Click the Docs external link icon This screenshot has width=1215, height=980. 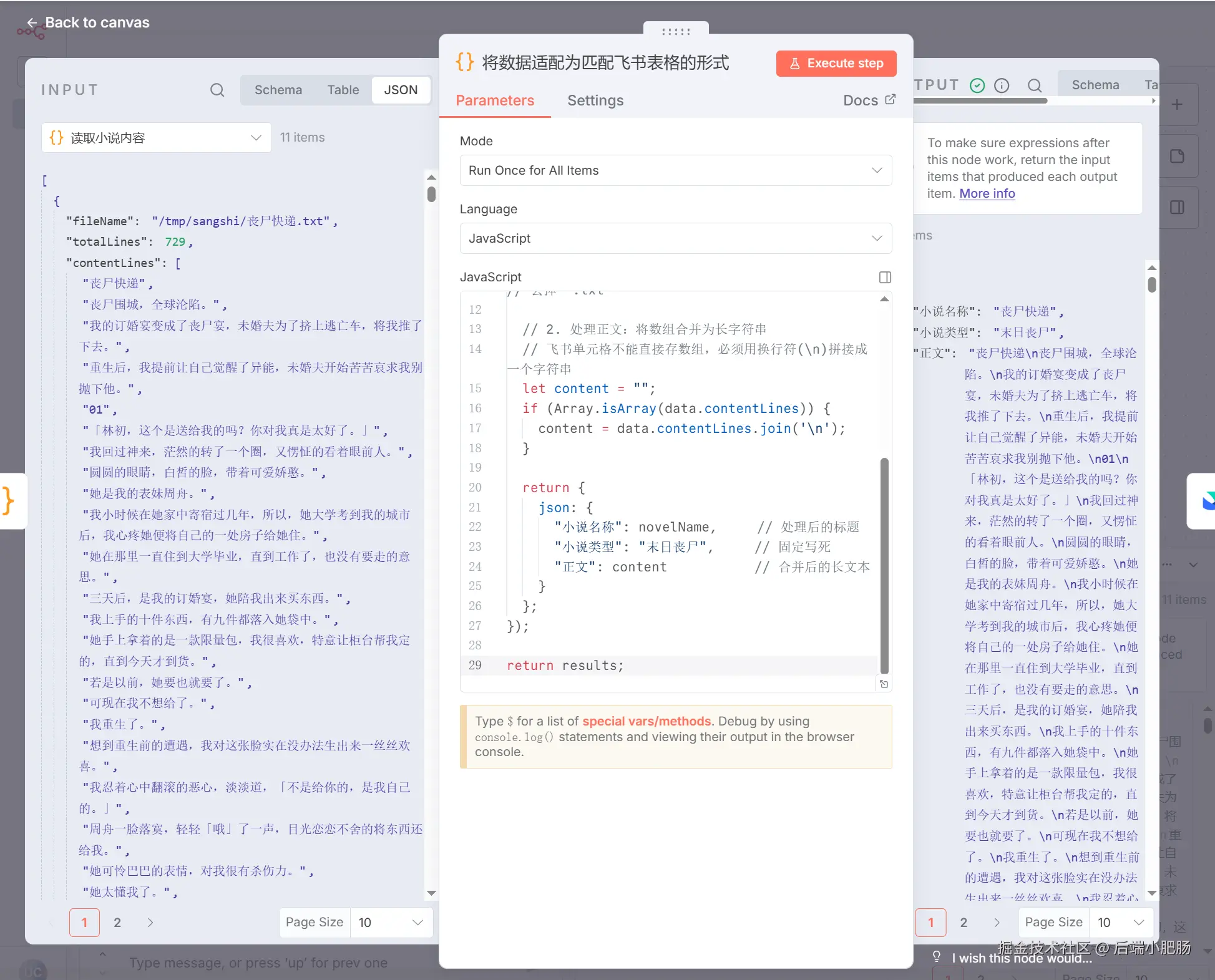891,99
